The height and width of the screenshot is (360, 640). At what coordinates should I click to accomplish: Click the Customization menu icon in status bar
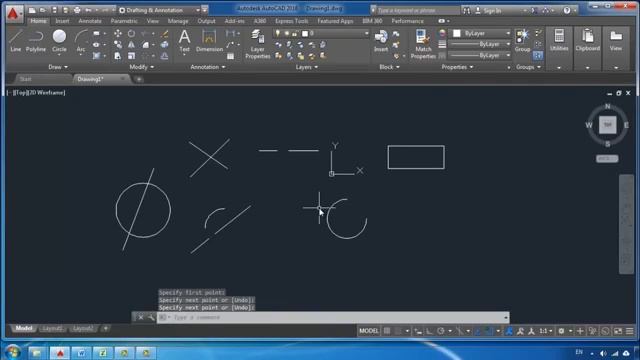[x=629, y=331]
